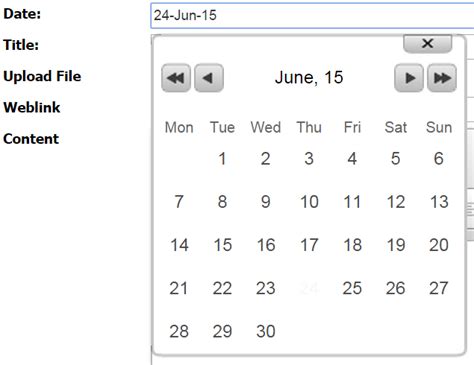
Task: Go to previous year with double-left arrow
Action: click(x=176, y=78)
